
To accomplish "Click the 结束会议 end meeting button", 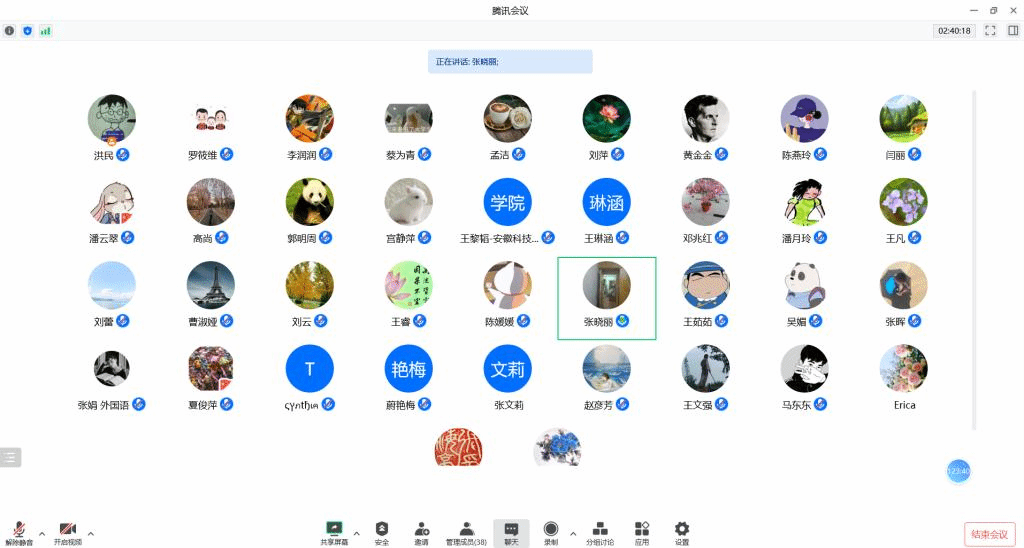I will tap(989, 534).
